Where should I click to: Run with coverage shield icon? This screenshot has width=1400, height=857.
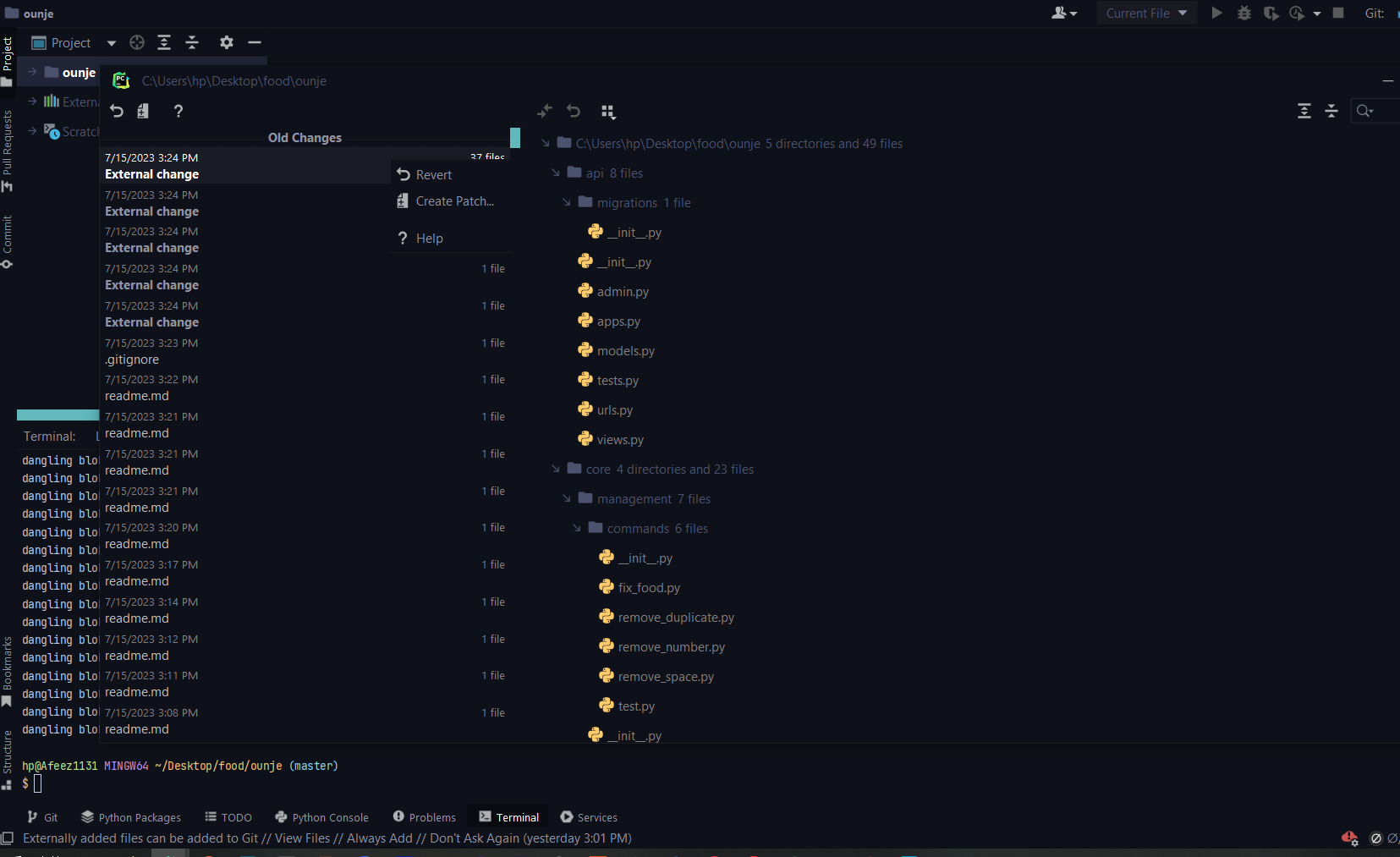tap(1271, 13)
